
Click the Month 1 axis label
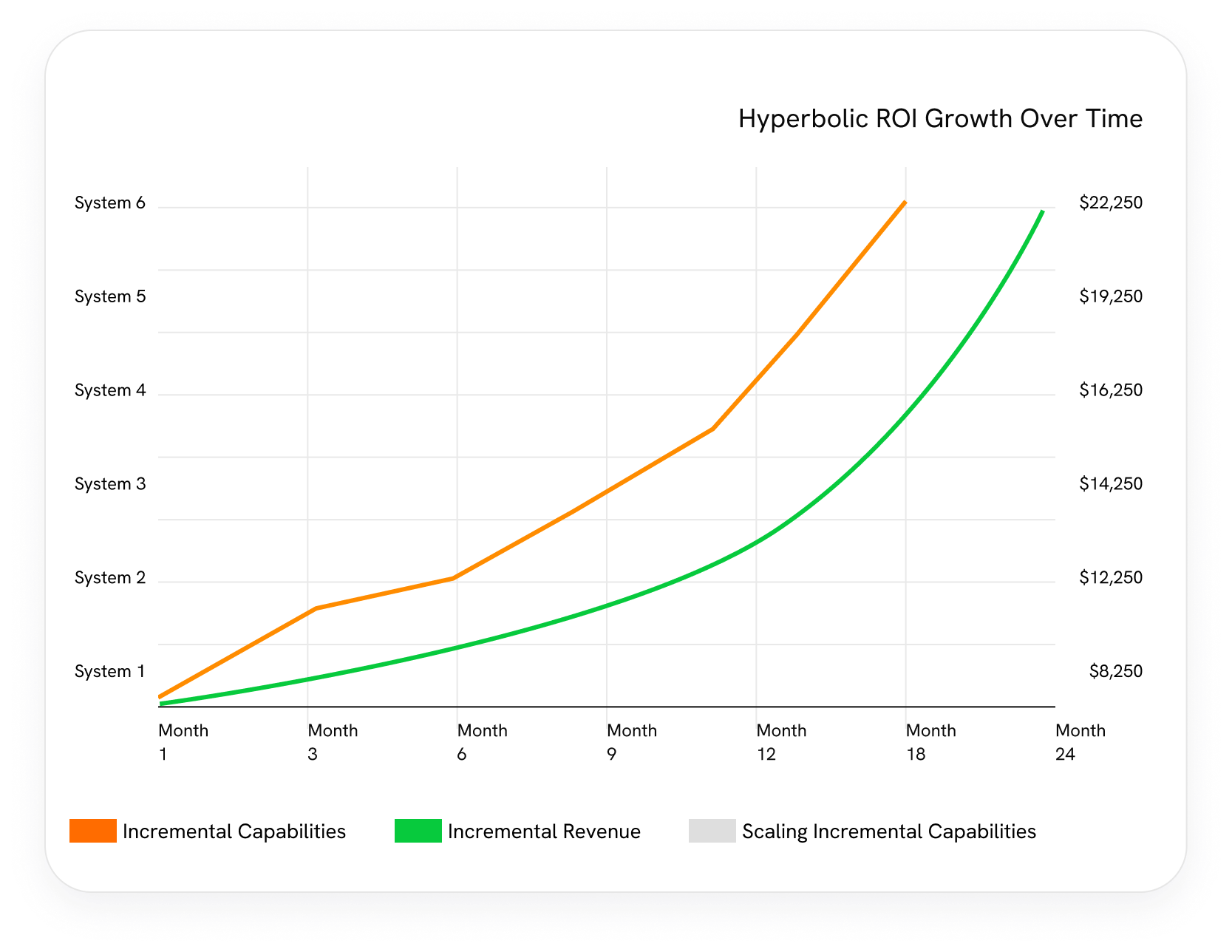[183, 742]
